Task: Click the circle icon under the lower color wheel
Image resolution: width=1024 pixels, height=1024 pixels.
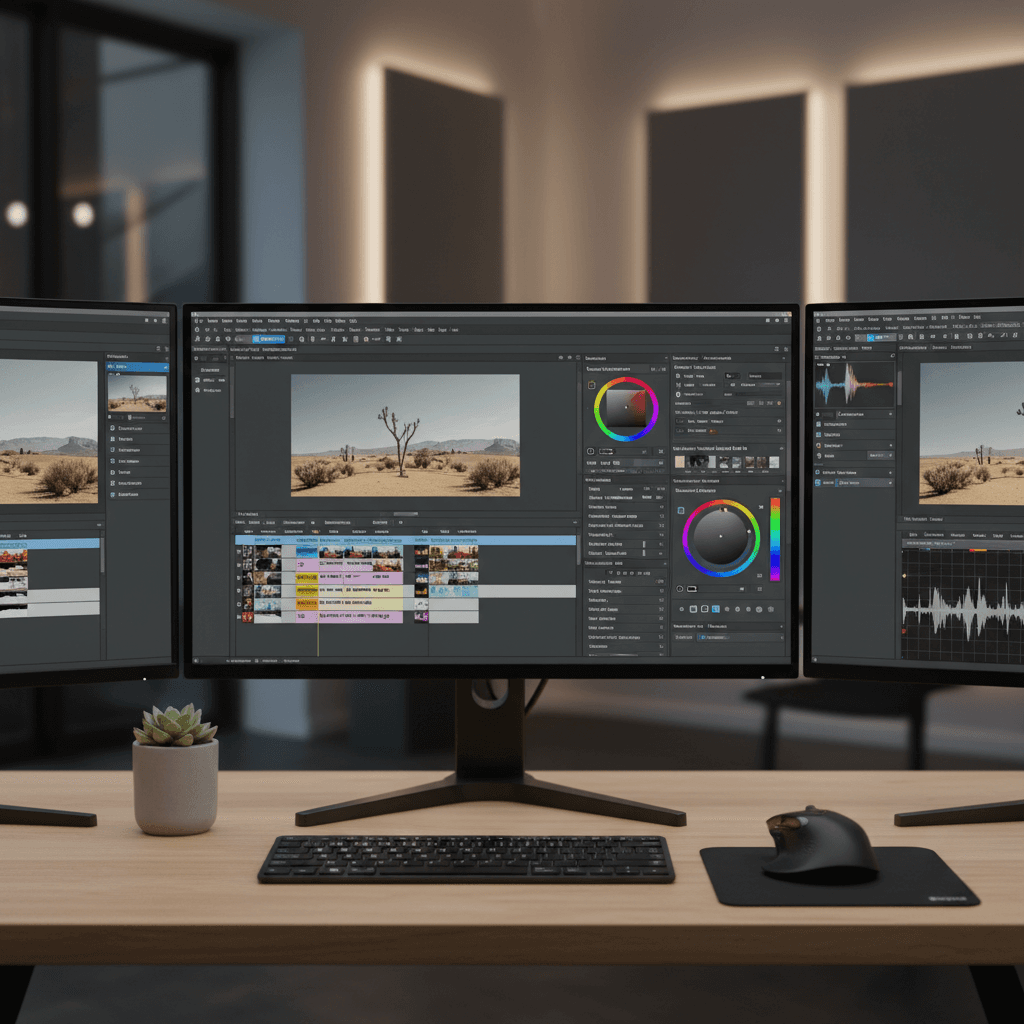Action: coord(680,589)
